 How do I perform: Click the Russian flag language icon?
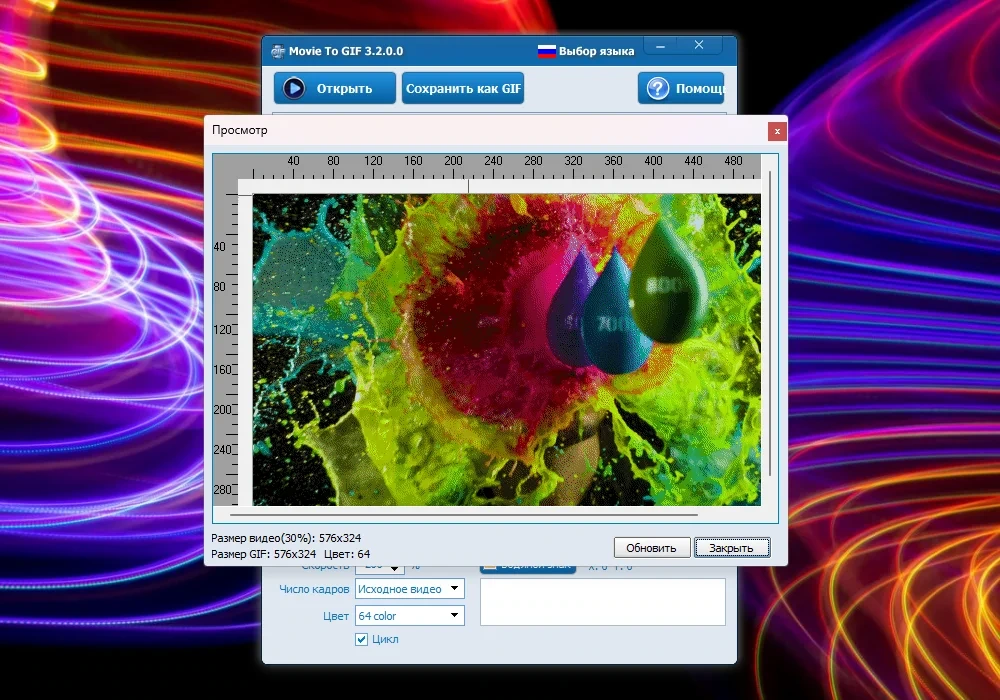[x=547, y=51]
